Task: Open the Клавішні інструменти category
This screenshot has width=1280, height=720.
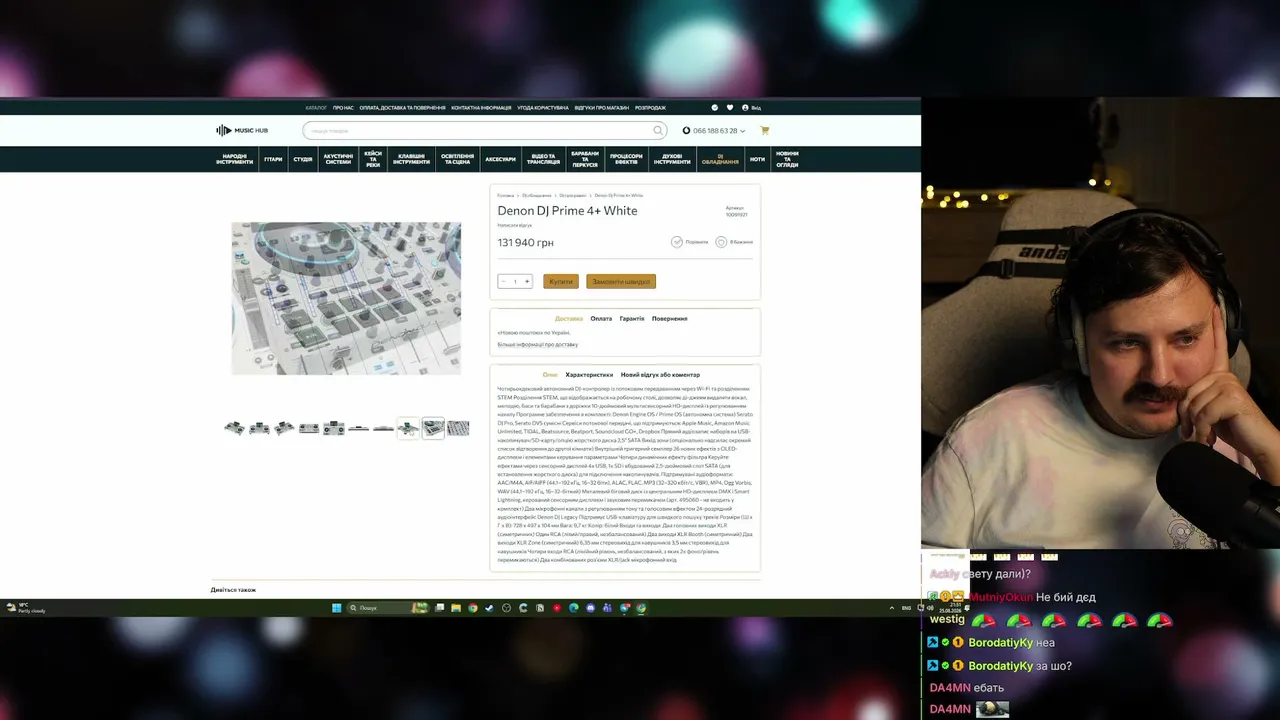Action: click(x=411, y=159)
